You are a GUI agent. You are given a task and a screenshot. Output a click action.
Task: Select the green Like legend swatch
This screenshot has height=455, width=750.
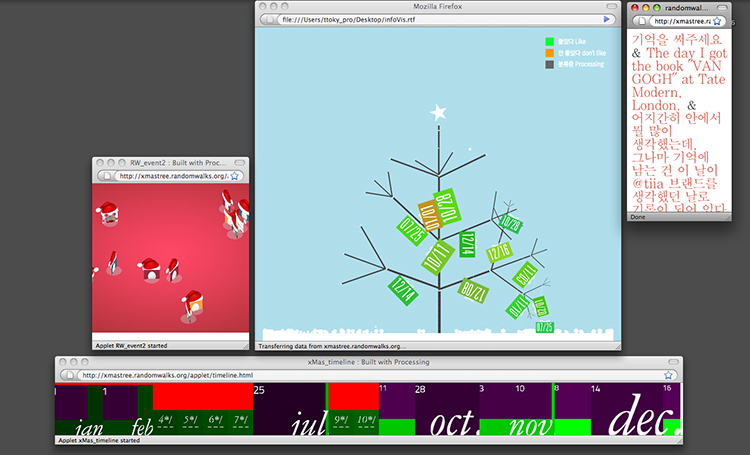coord(549,42)
